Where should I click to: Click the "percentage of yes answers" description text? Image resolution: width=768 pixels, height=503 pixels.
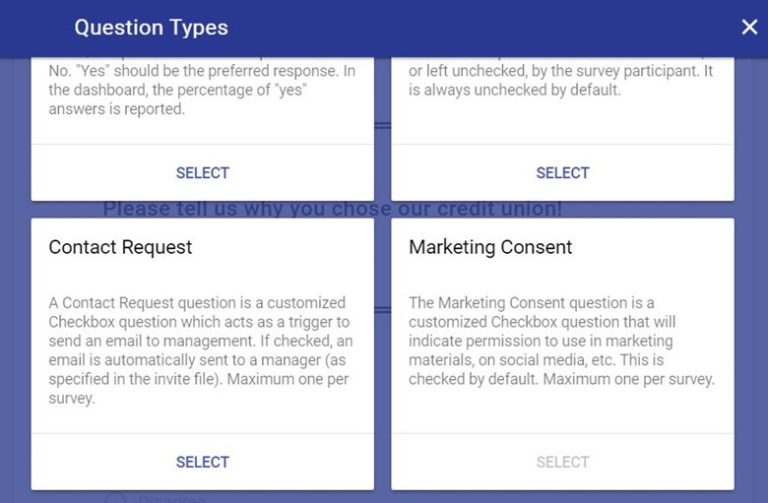[202, 90]
